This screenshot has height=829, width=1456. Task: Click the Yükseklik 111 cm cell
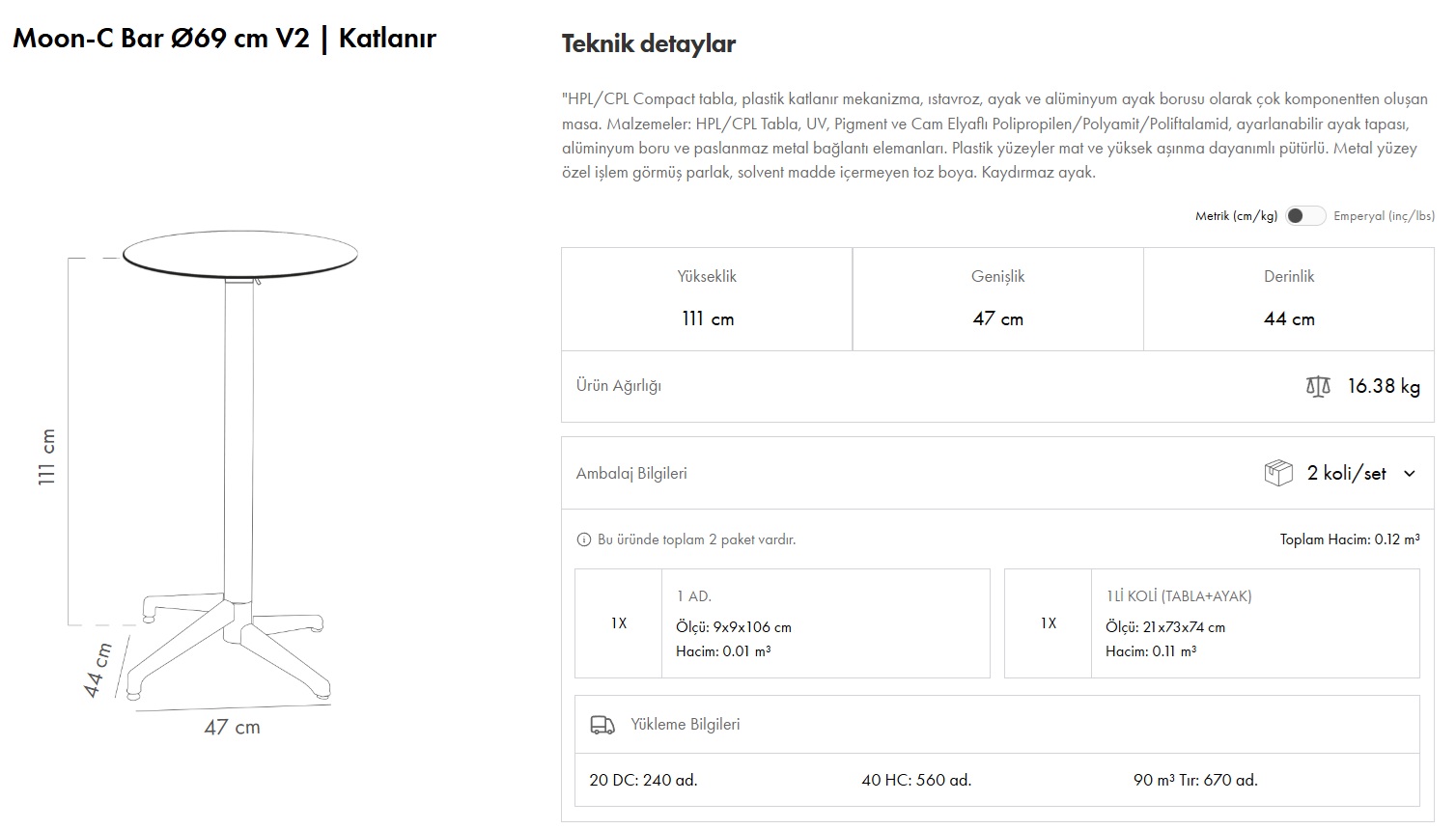click(x=707, y=299)
